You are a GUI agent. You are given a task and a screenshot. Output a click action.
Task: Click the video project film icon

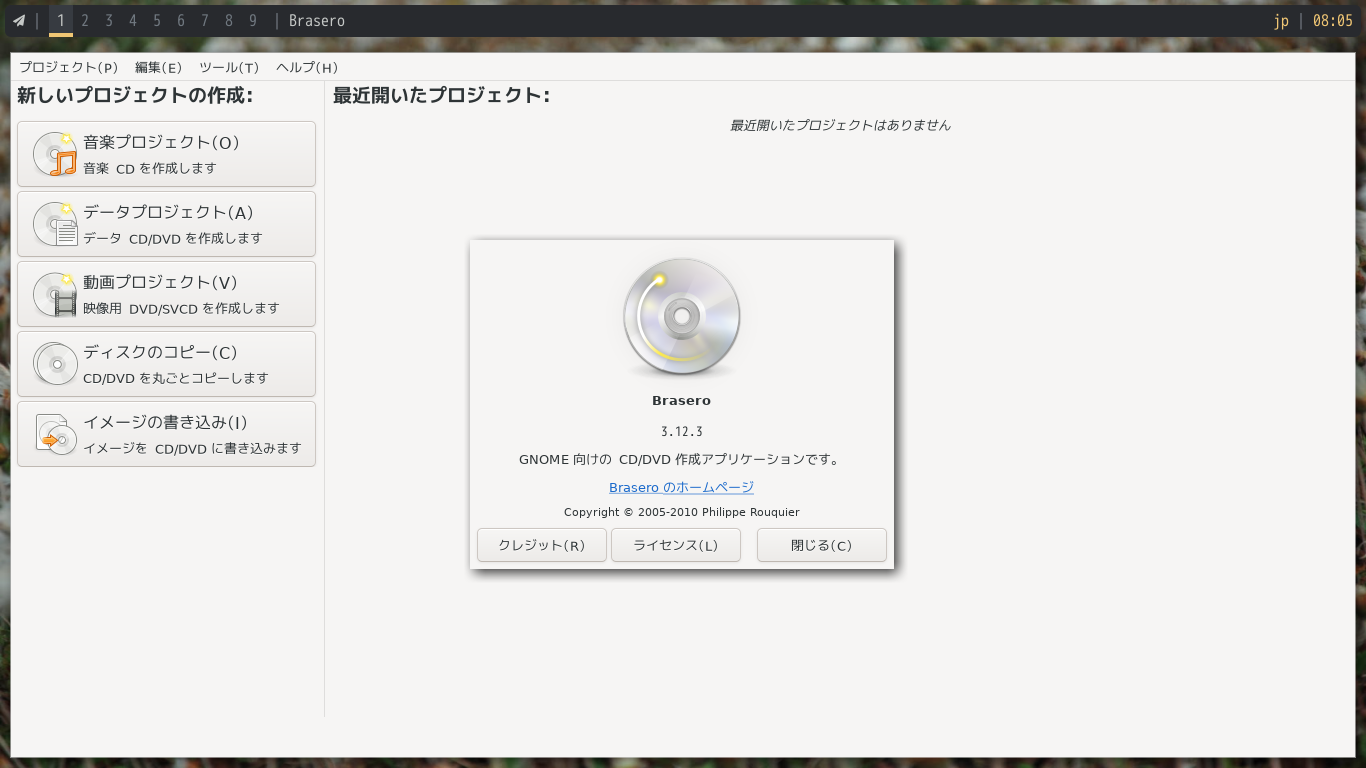[55, 294]
